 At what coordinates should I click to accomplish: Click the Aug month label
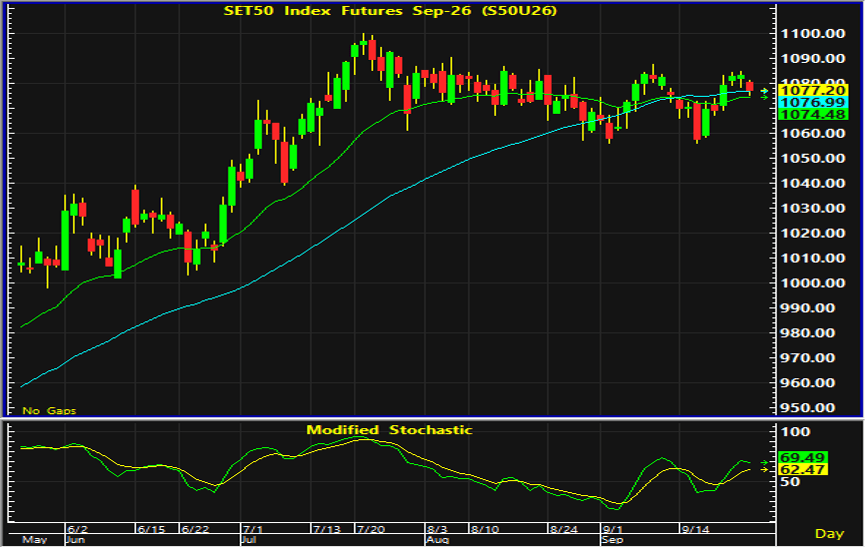tap(437, 540)
